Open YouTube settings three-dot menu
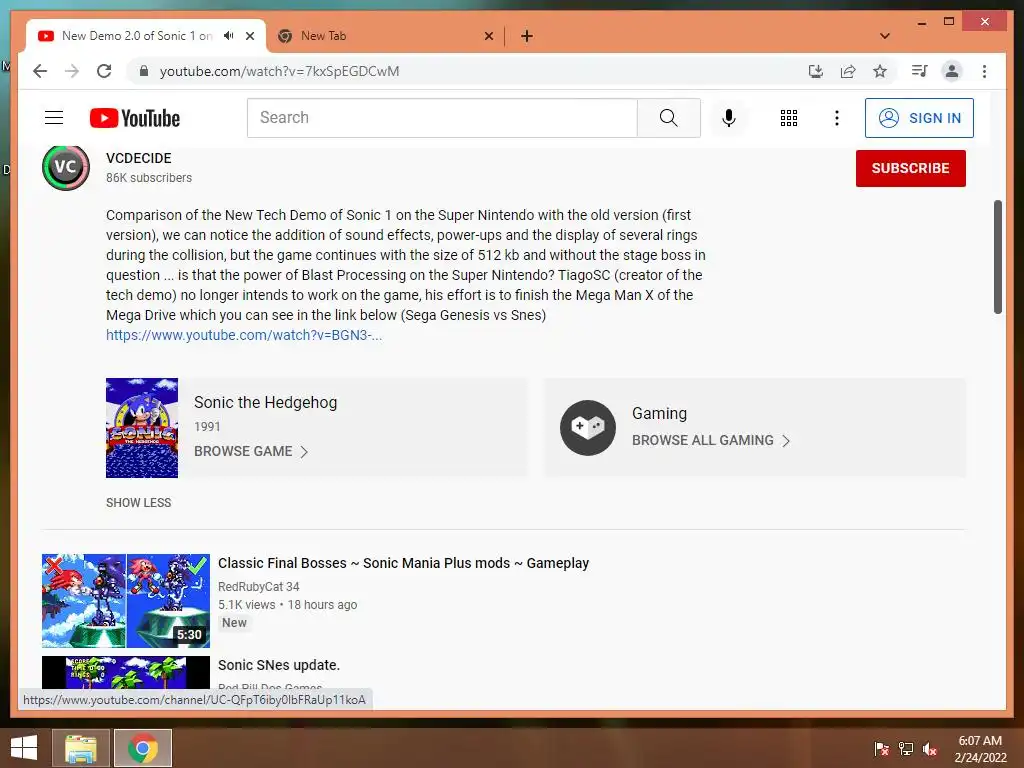This screenshot has height=768, width=1024. coord(837,118)
